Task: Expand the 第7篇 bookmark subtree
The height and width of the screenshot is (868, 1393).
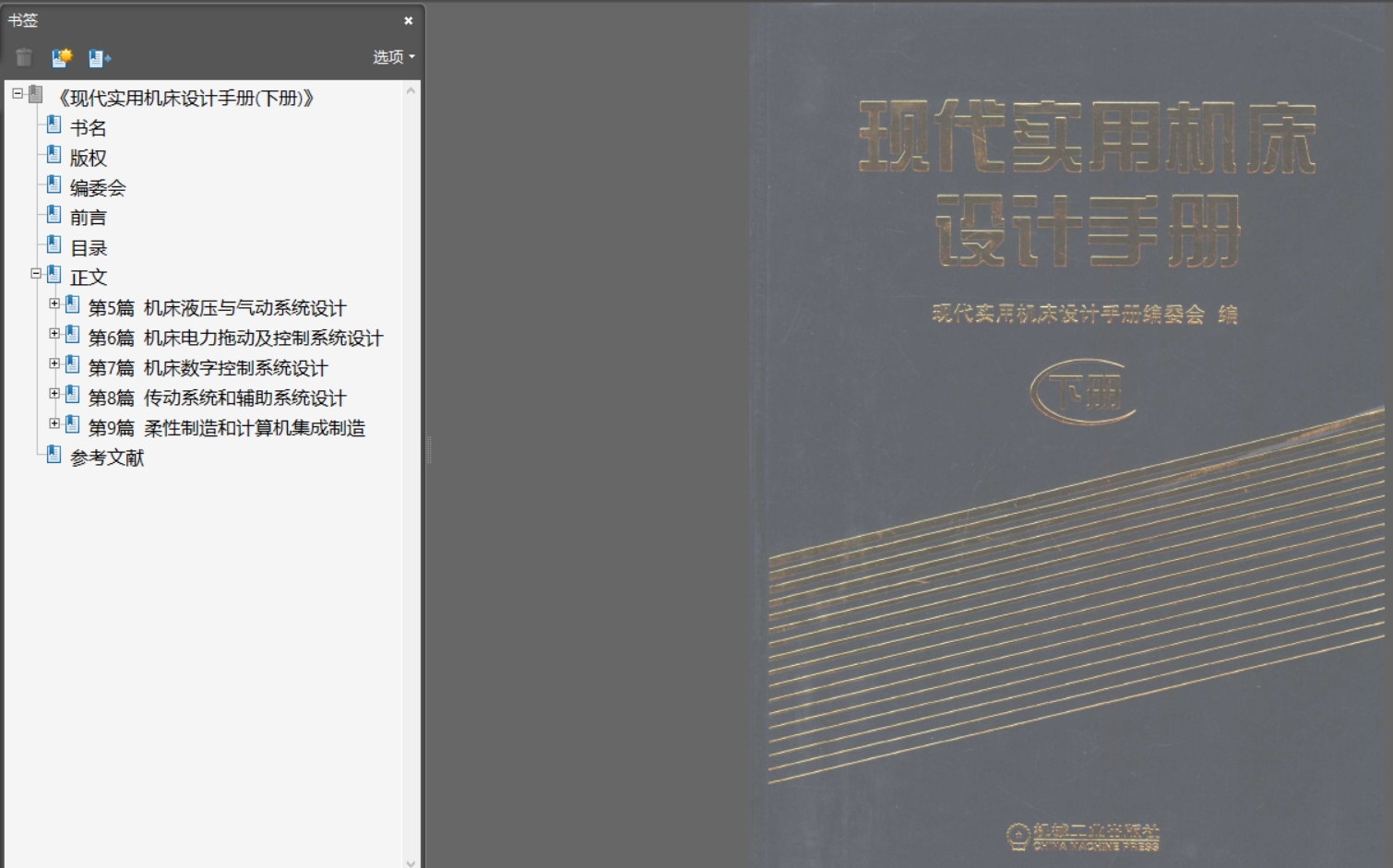Action: [54, 363]
